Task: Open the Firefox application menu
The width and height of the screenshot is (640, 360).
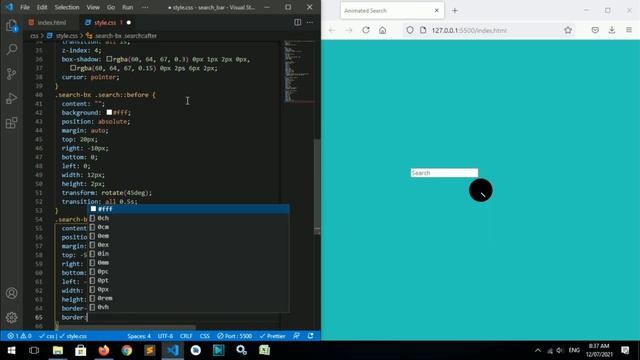Action: pyautogui.click(x=629, y=30)
